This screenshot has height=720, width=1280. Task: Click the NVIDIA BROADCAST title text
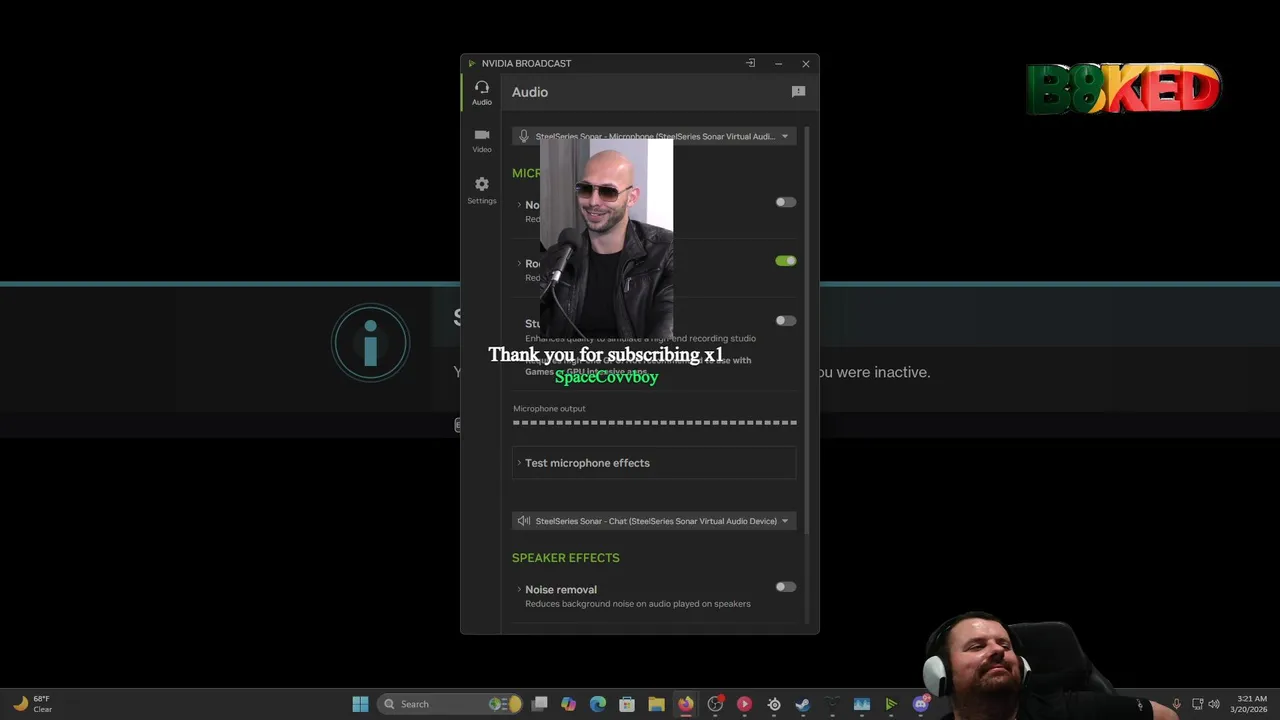526,63
